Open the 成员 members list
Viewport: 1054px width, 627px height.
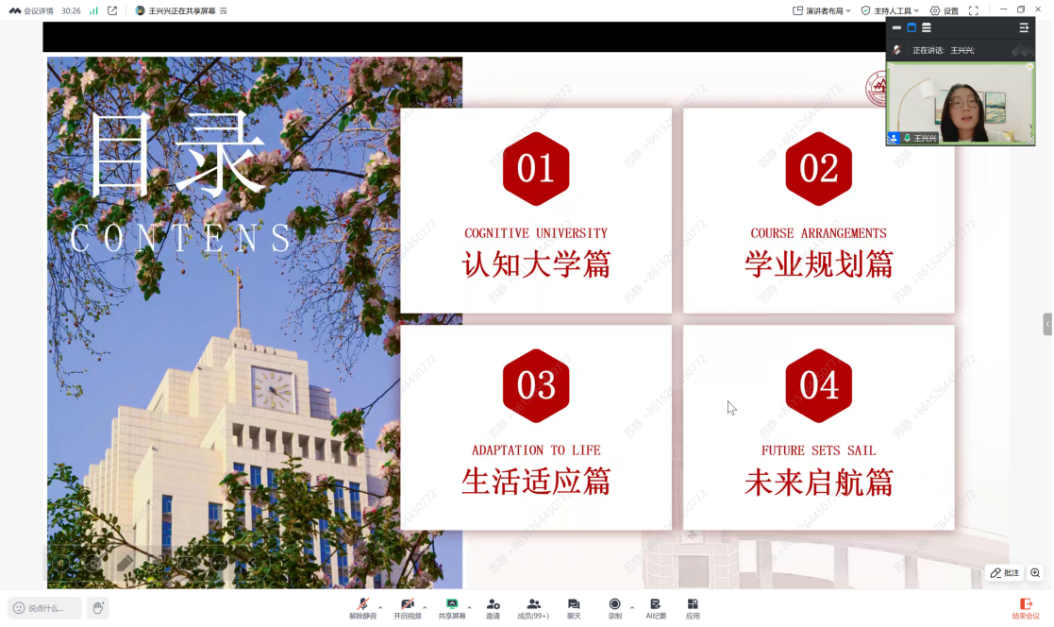[533, 606]
